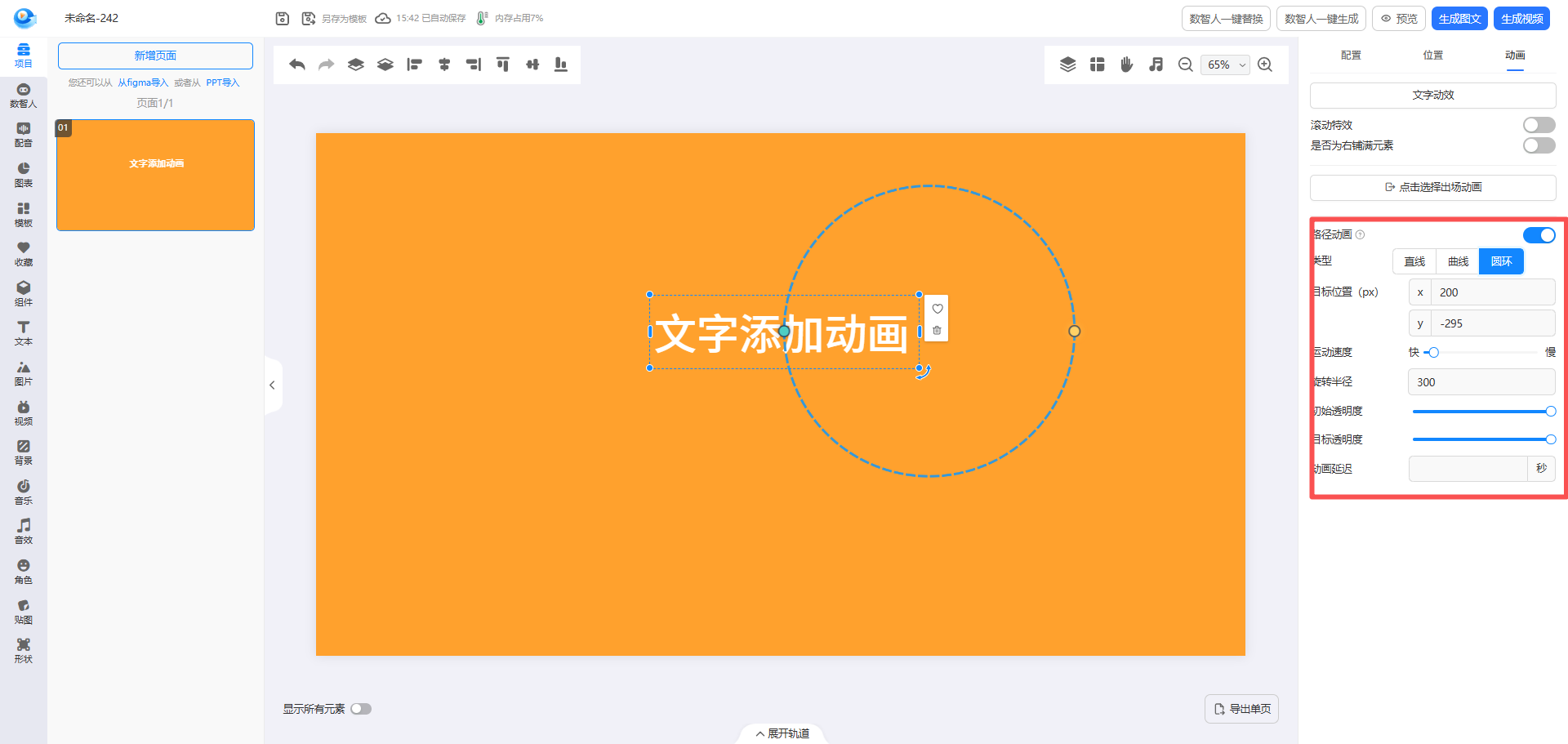Collapse the left page panel arrow

pyautogui.click(x=272, y=385)
